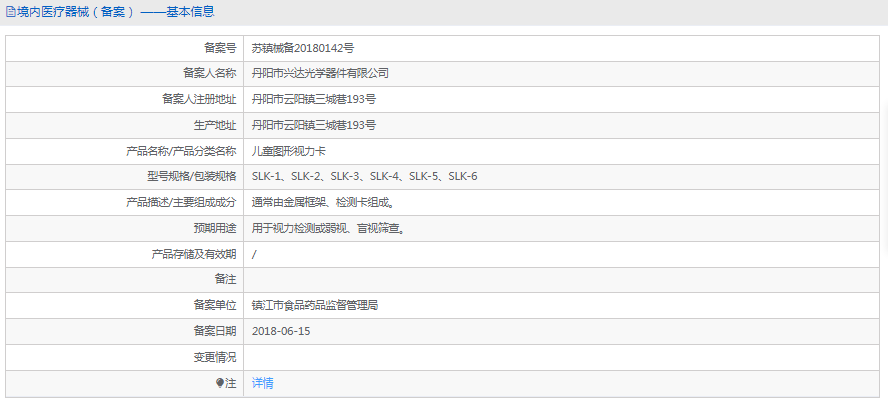Click the document icon beside the page title
Image resolution: width=888 pixels, height=403 pixels.
10,12
